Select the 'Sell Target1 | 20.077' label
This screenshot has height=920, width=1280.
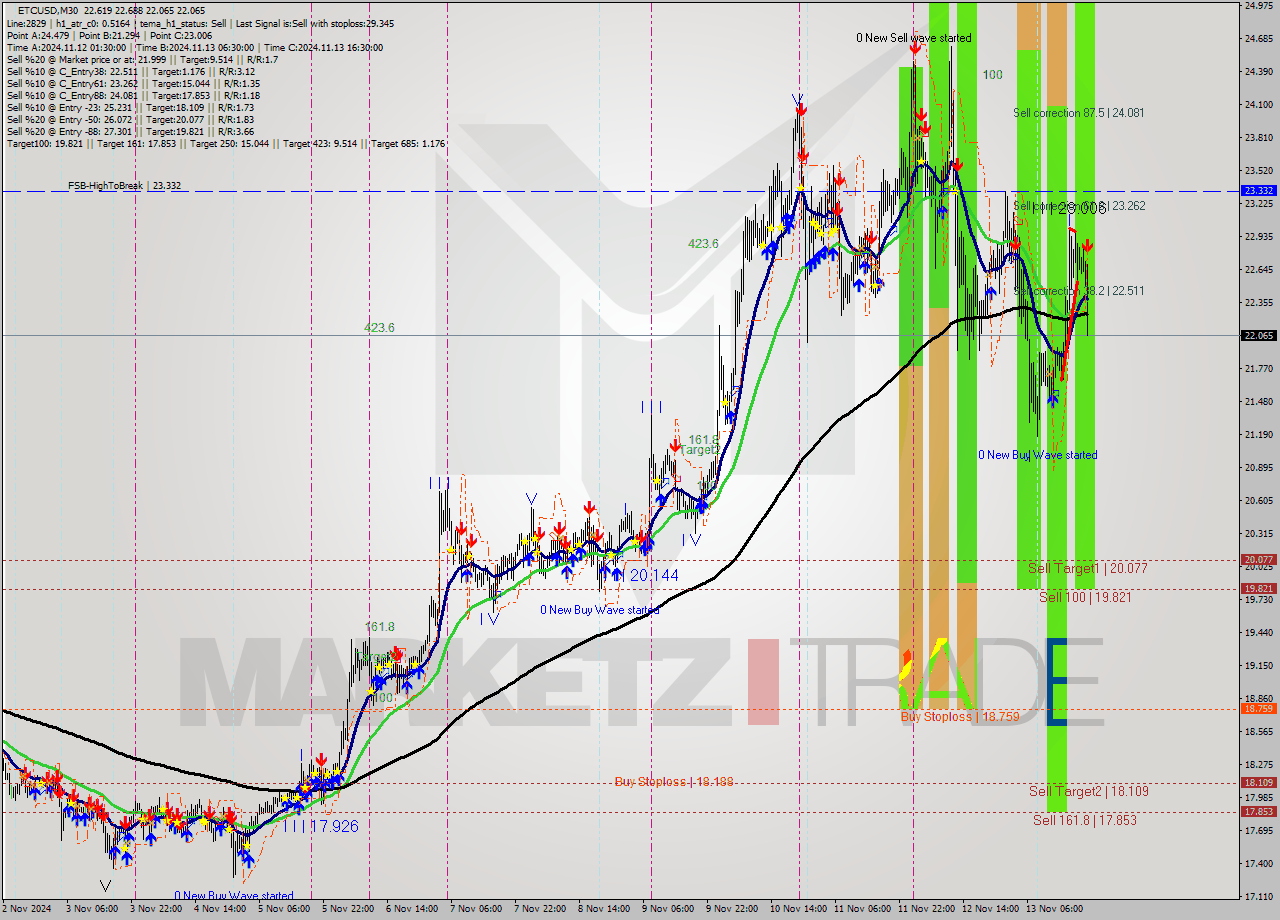pyautogui.click(x=1088, y=568)
